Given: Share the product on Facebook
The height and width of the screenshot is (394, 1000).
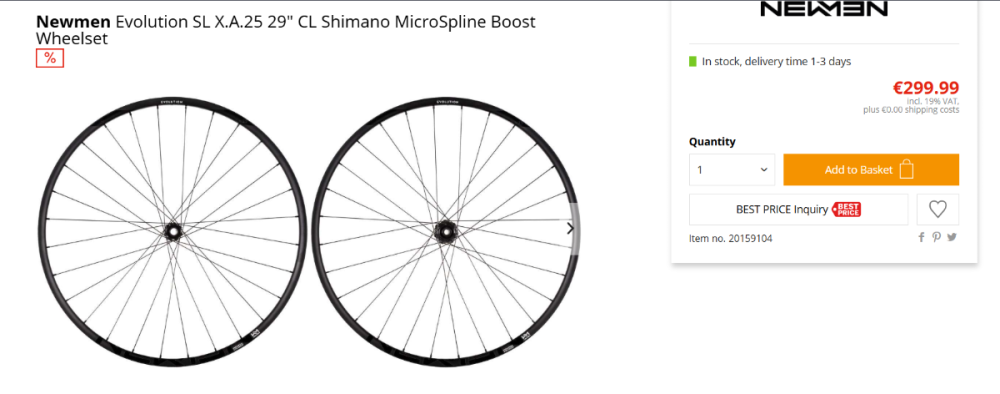Looking at the screenshot, I should click(921, 237).
